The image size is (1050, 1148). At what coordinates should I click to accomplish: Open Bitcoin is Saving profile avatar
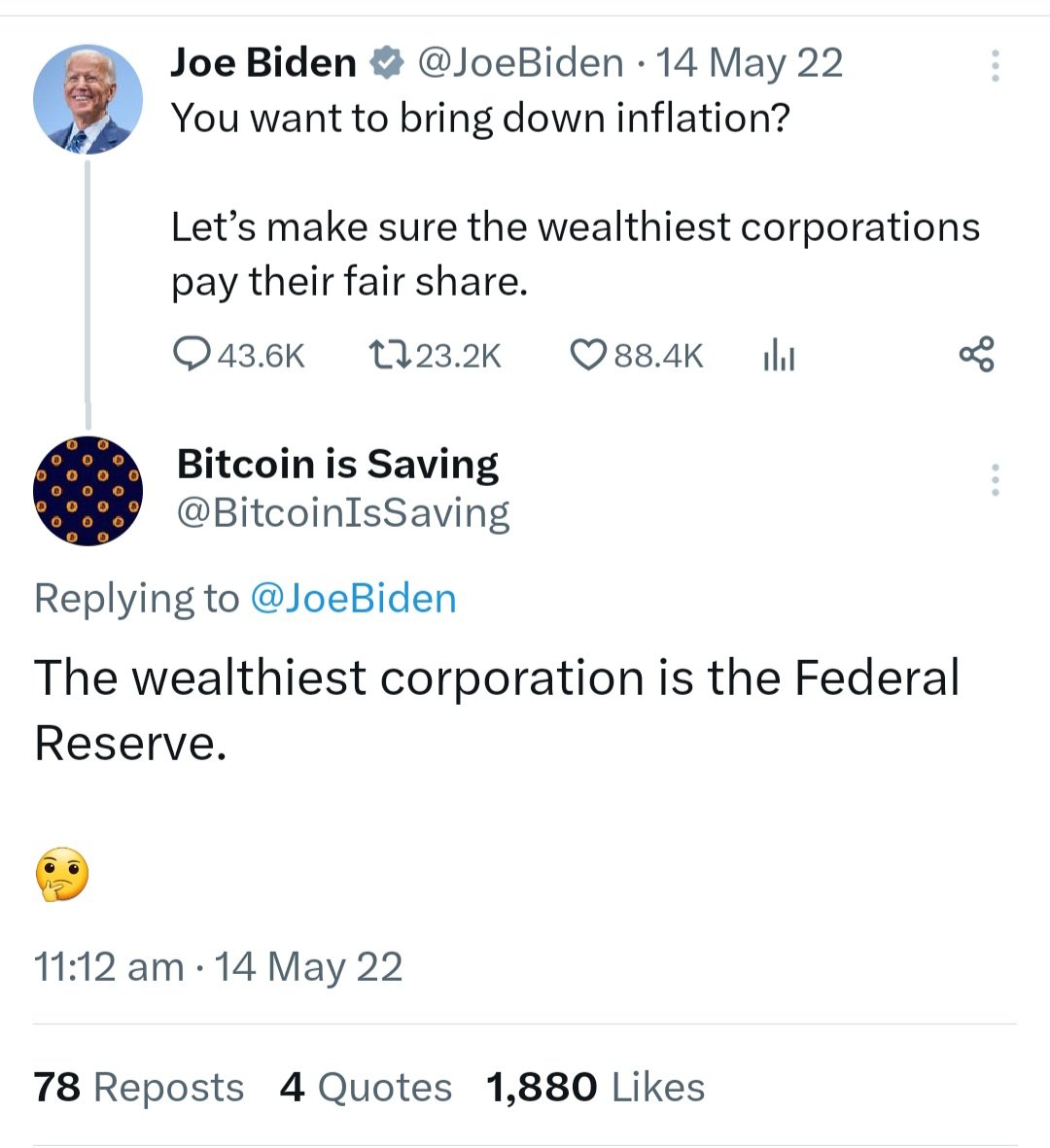coord(87,491)
